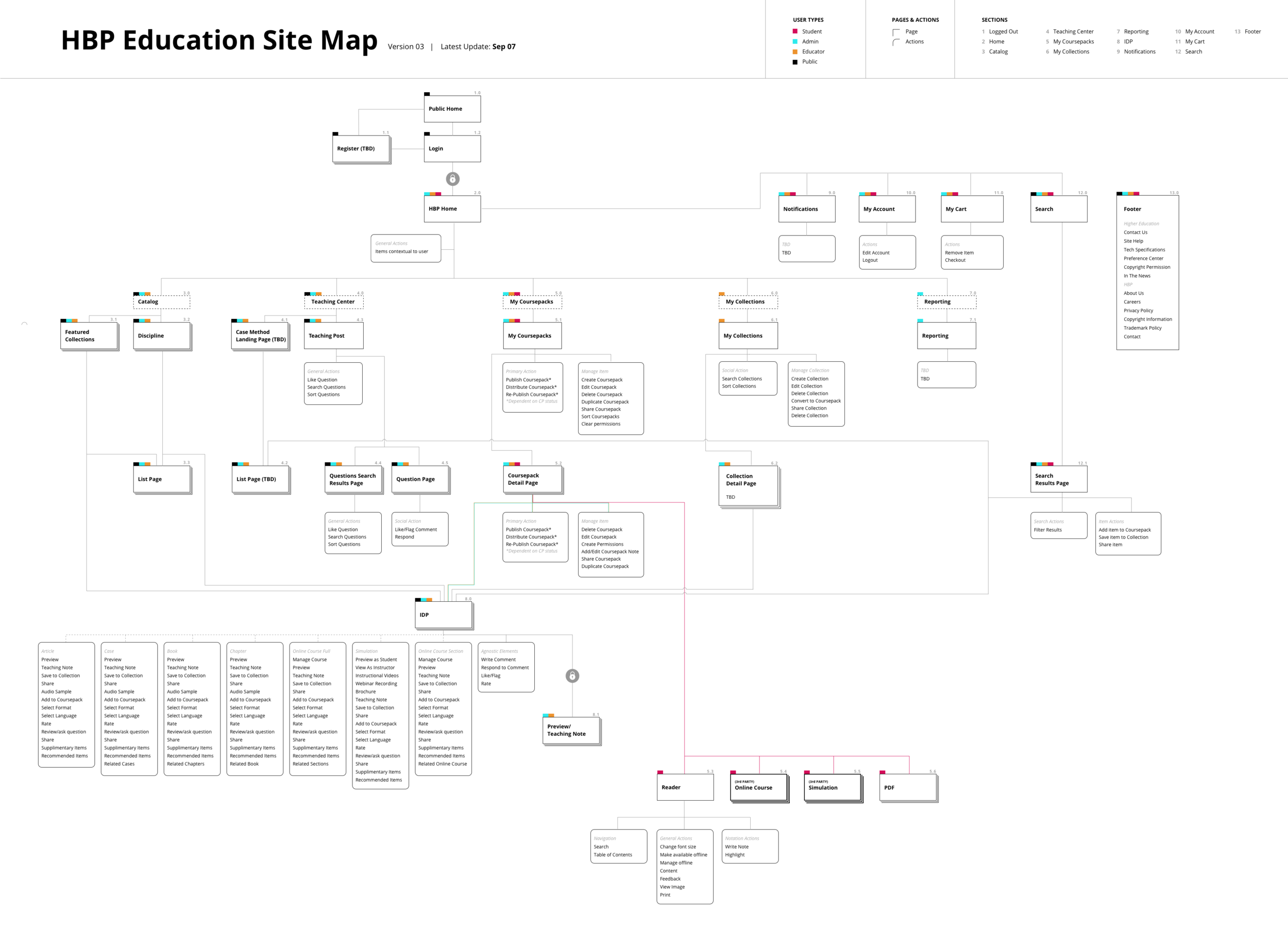This screenshot has height=946, width=1288.
Task: Click the IDP page box
Action: click(x=444, y=615)
